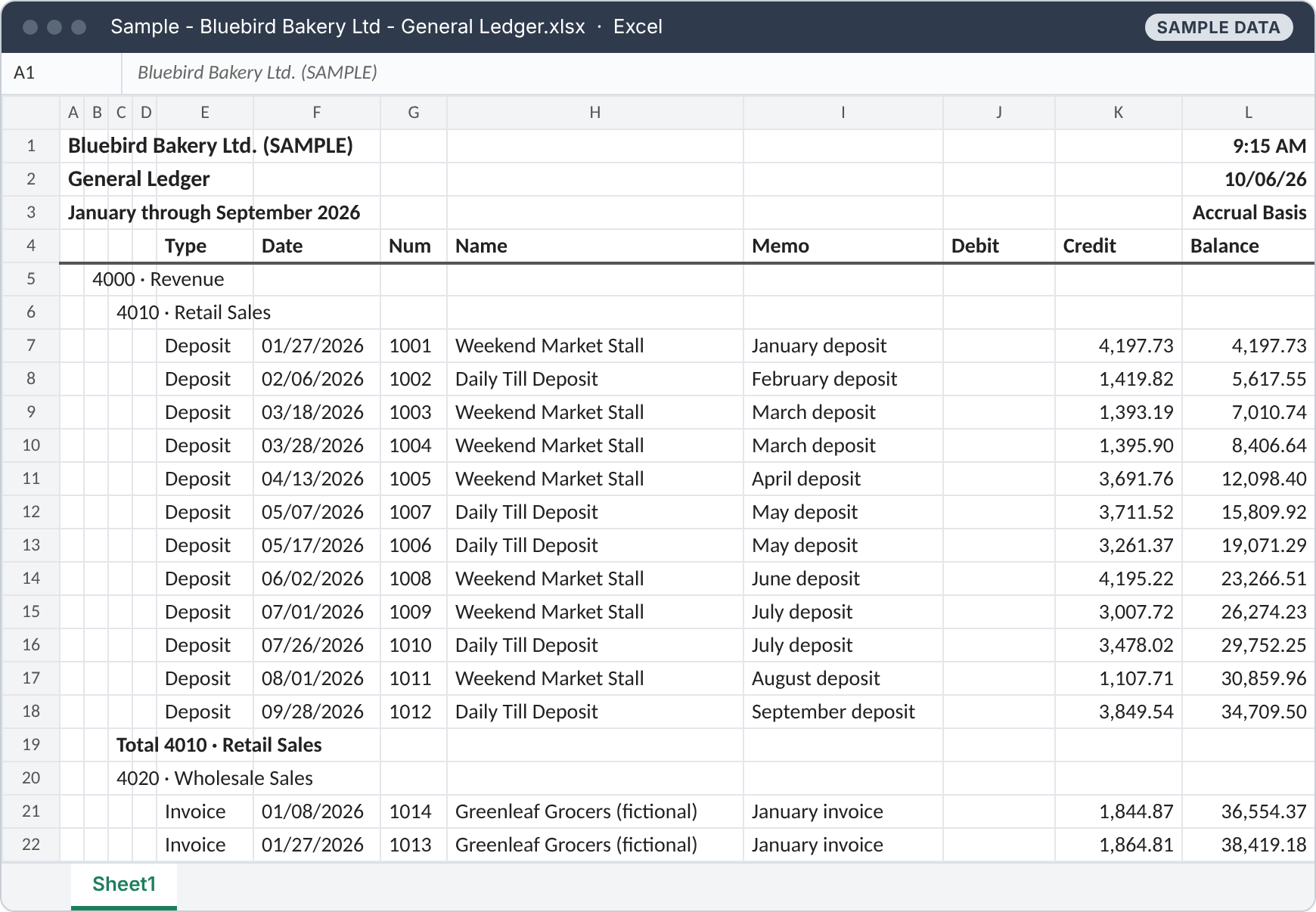
Task: Click the June deposit memo cell
Action: pyautogui.click(x=843, y=579)
